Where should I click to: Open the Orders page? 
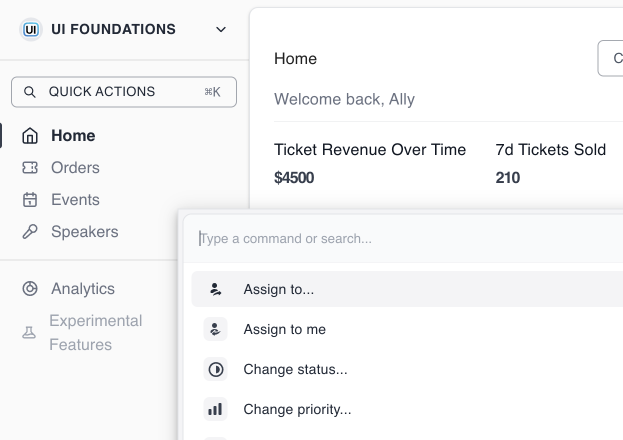[75, 168]
